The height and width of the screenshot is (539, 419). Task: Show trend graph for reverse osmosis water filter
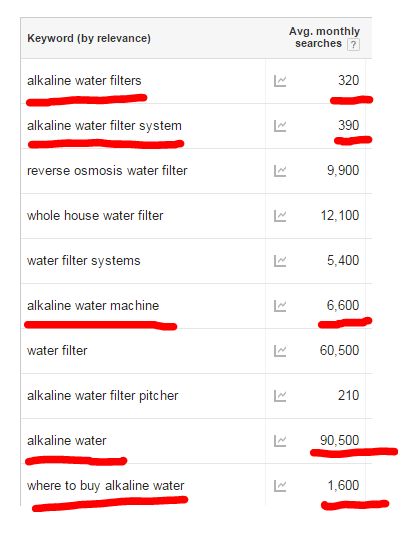click(x=280, y=171)
